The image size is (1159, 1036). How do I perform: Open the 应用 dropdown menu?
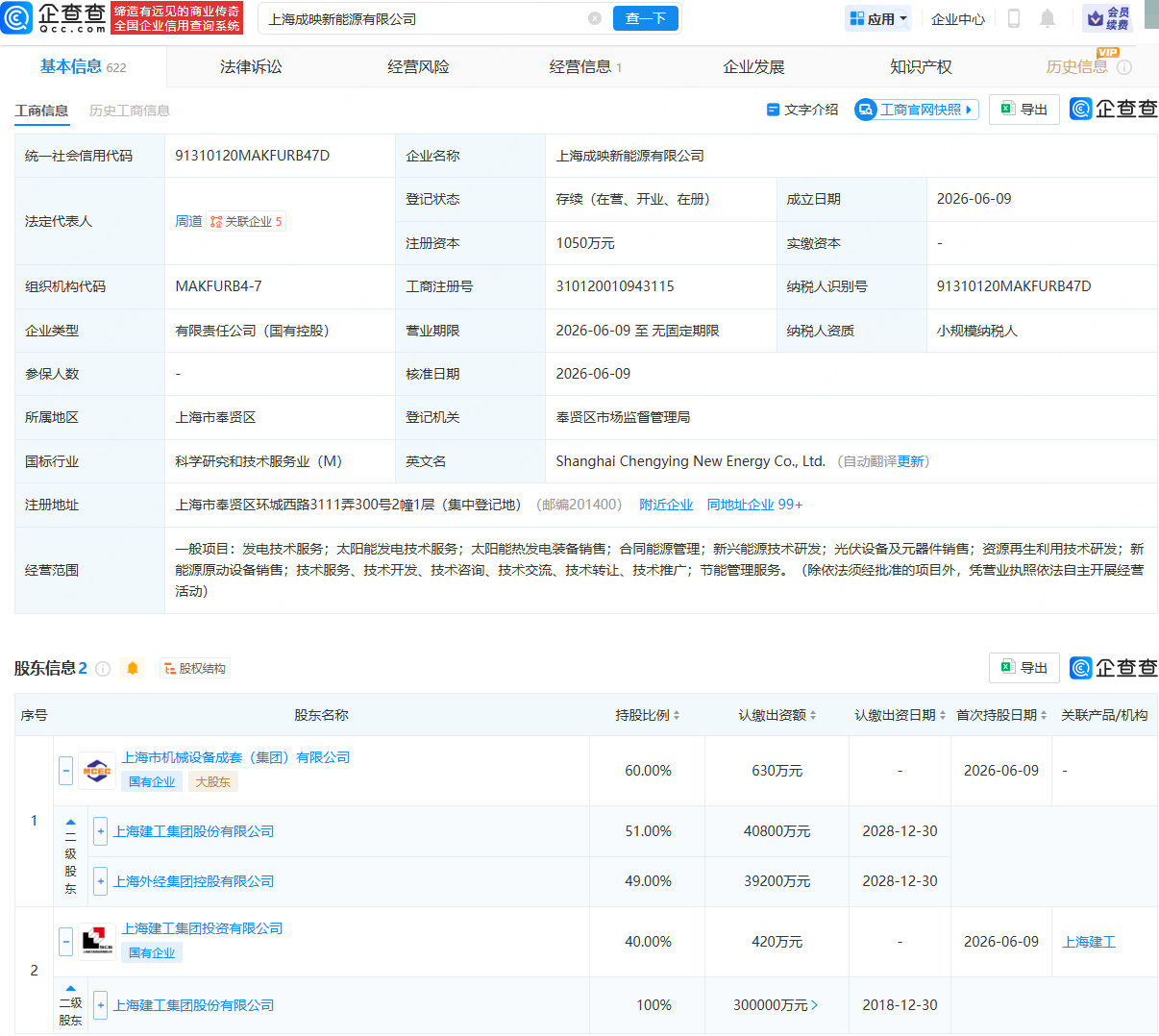click(878, 18)
